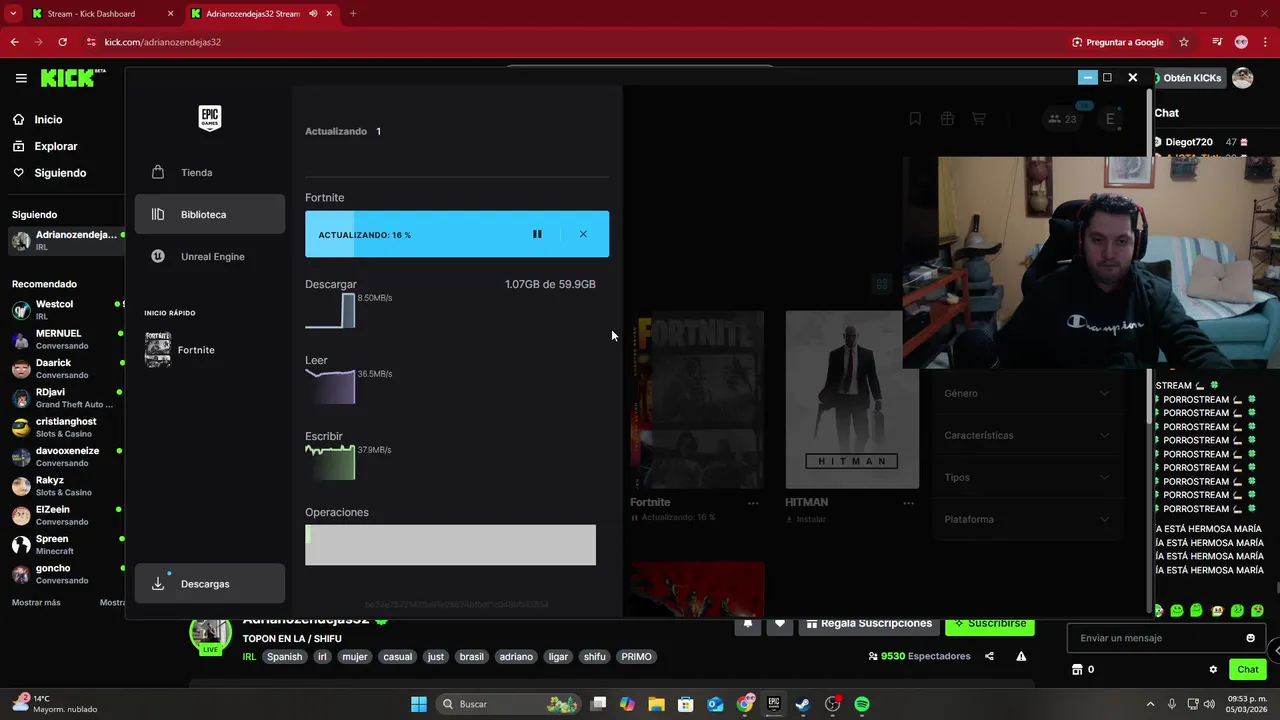This screenshot has height=720, width=1280.
Task: Click the report warning icon
Action: 1021,656
